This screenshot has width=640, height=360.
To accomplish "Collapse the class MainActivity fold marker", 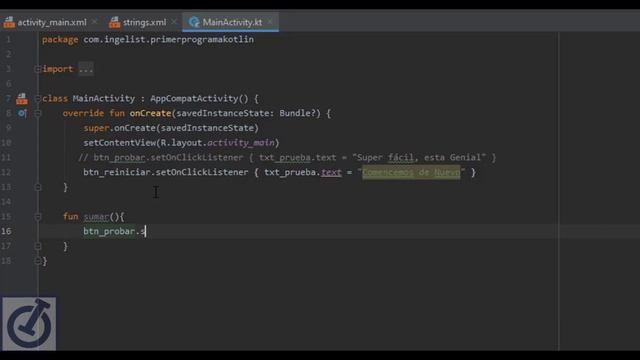I will (38, 98).
